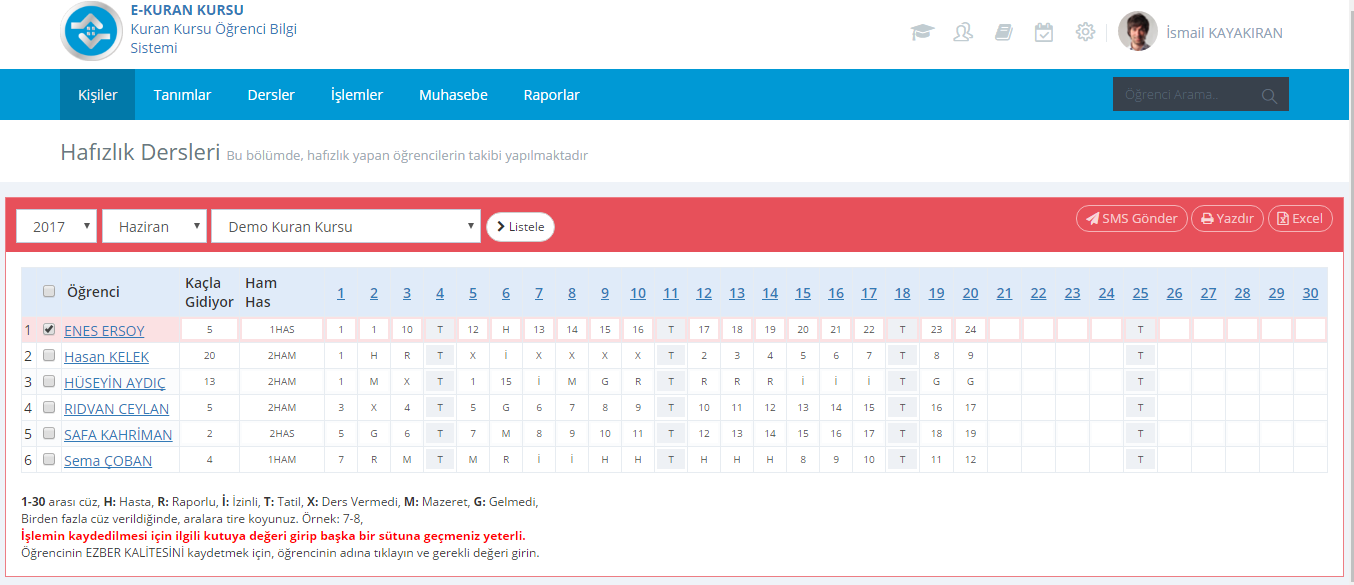Click the E-Kuran Kursu logo

pyautogui.click(x=91, y=31)
